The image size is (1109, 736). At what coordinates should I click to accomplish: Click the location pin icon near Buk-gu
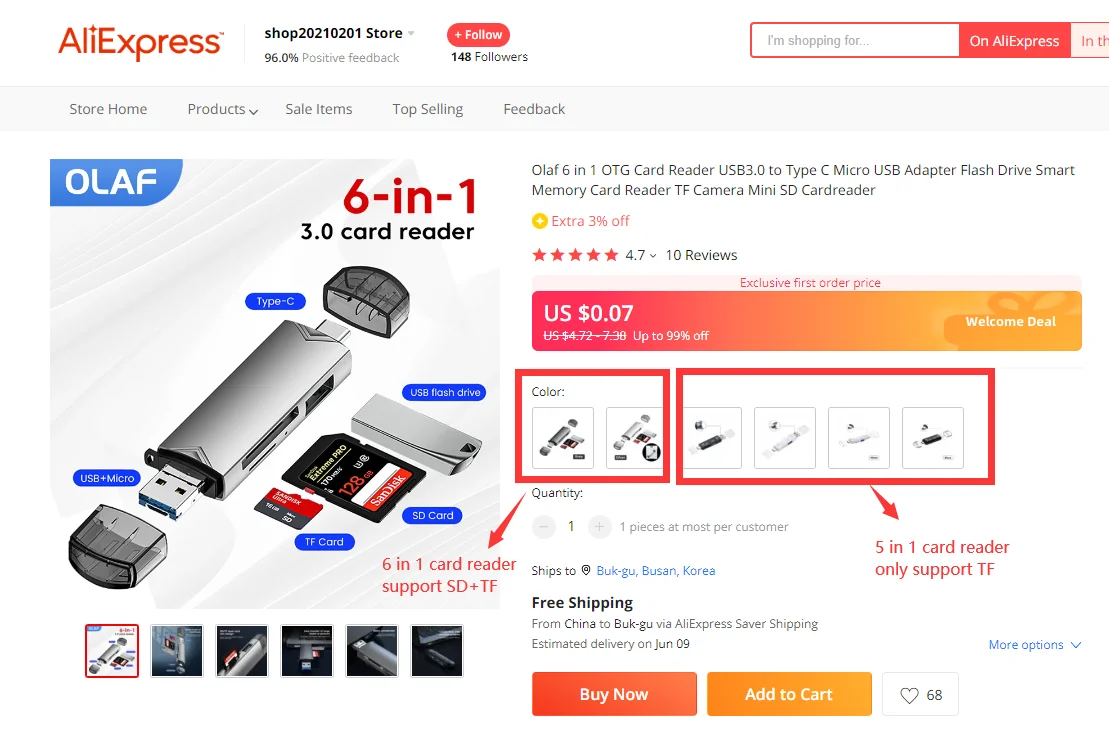[x=586, y=570]
